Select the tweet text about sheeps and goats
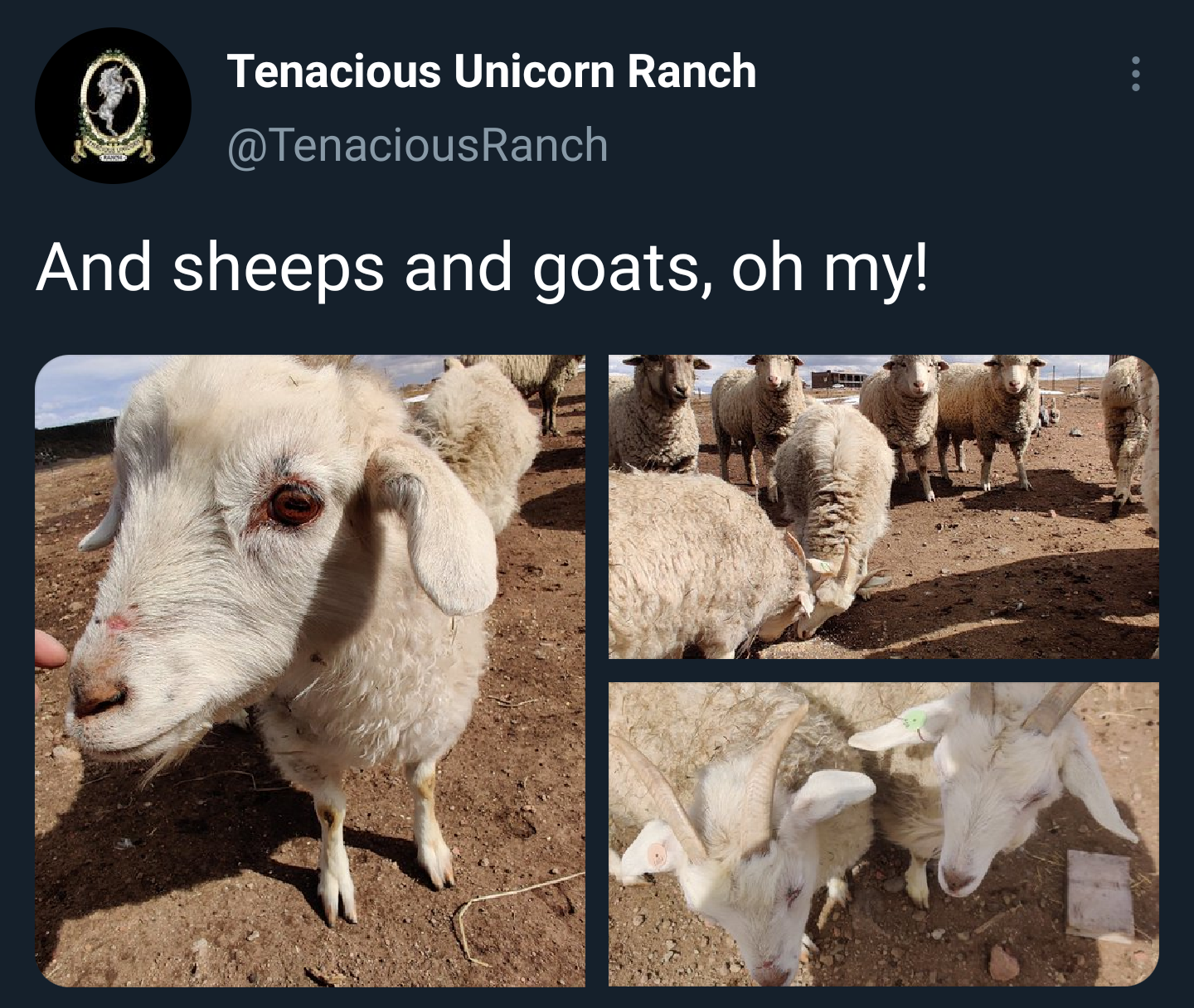Image resolution: width=1194 pixels, height=1008 pixels. [483, 268]
